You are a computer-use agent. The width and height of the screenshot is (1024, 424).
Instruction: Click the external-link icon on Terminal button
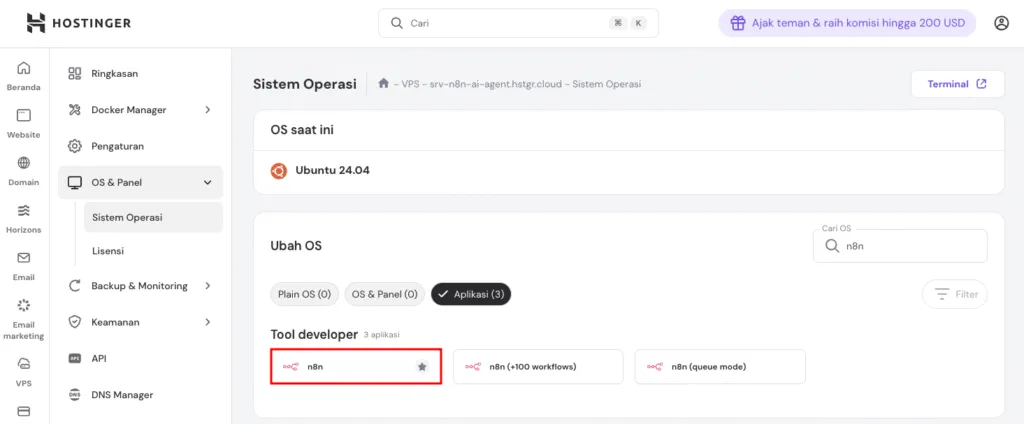coord(981,84)
